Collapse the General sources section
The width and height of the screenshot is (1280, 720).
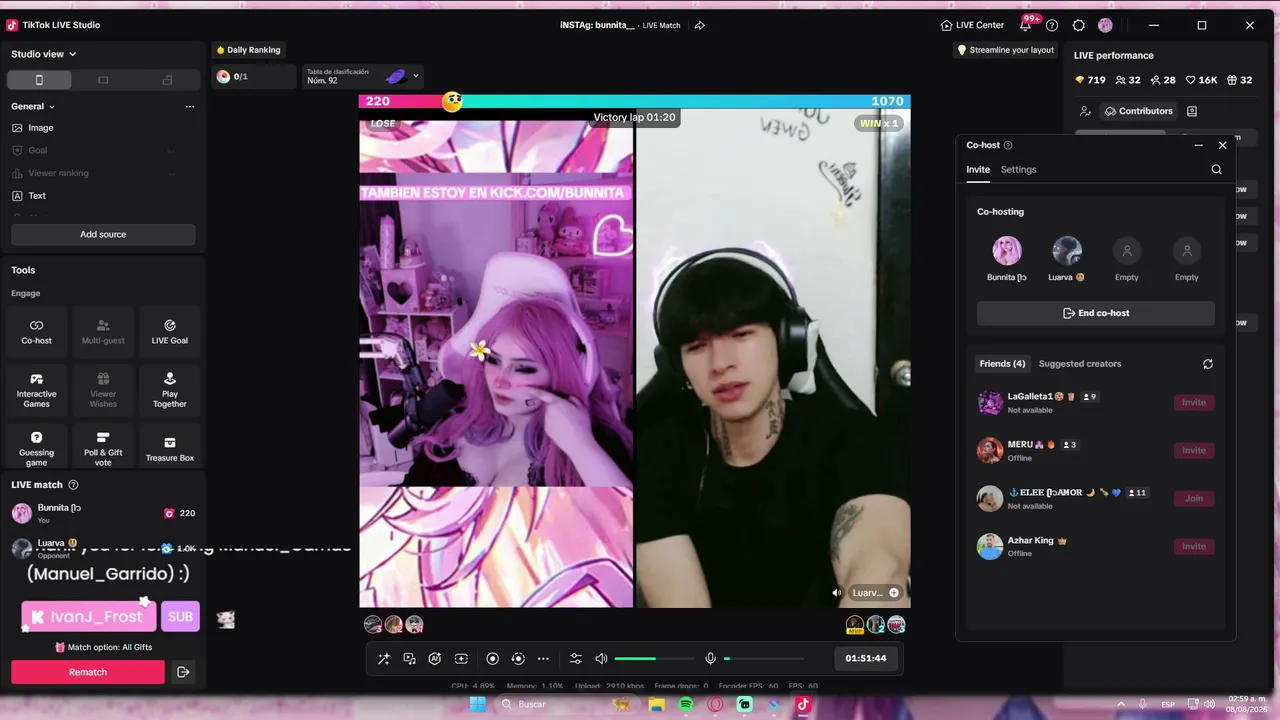click(x=33, y=107)
